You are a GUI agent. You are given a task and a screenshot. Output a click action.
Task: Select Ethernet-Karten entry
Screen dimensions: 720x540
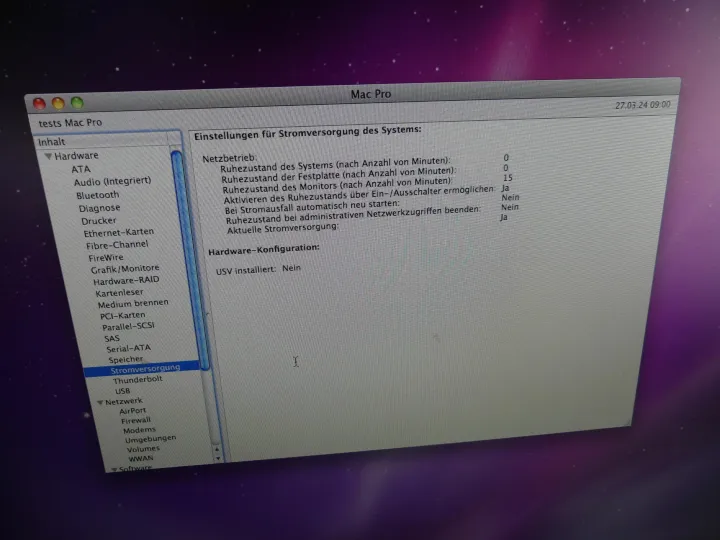pyautogui.click(x=118, y=232)
